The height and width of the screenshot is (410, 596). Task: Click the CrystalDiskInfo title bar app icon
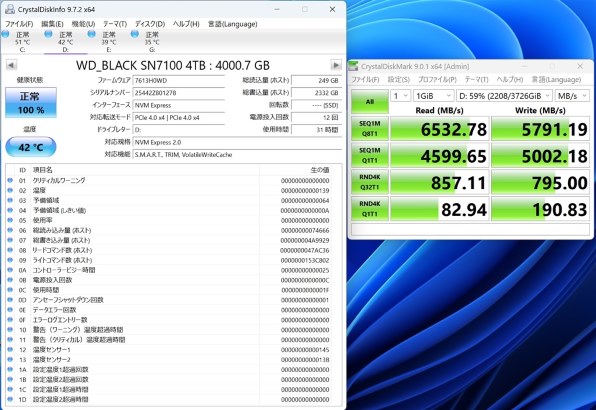[10, 9]
